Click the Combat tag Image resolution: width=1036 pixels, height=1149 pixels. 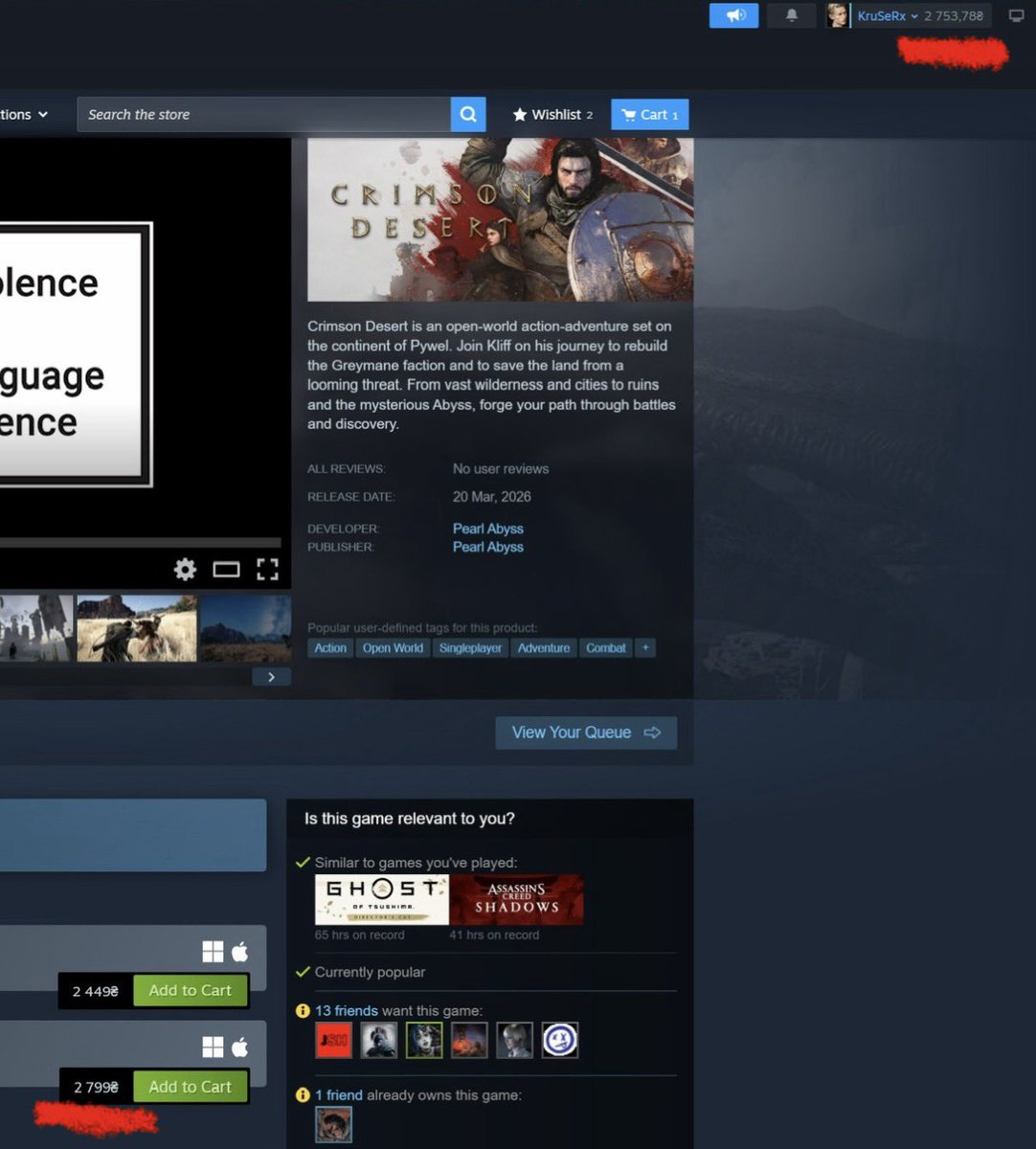pos(606,648)
